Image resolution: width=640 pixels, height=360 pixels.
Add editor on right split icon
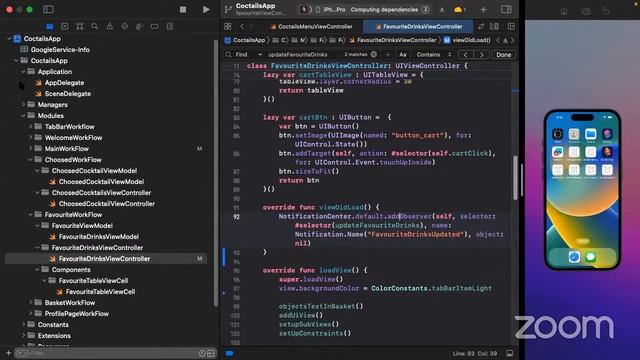[511, 27]
